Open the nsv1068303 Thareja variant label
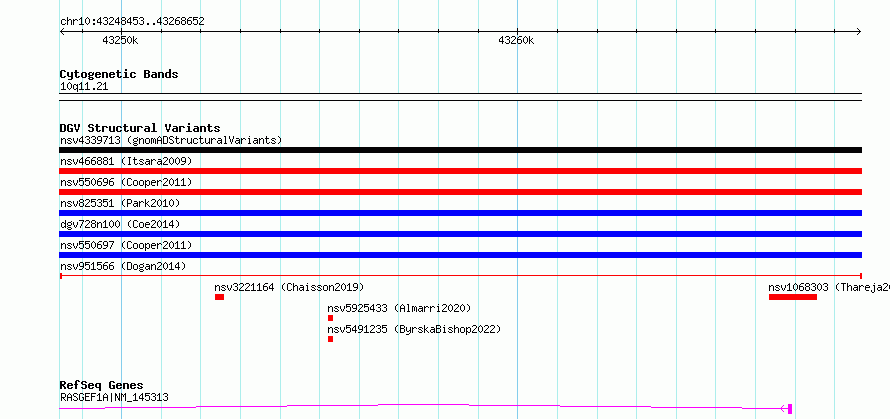Viewport: 890px width, 419px height. click(x=829, y=287)
